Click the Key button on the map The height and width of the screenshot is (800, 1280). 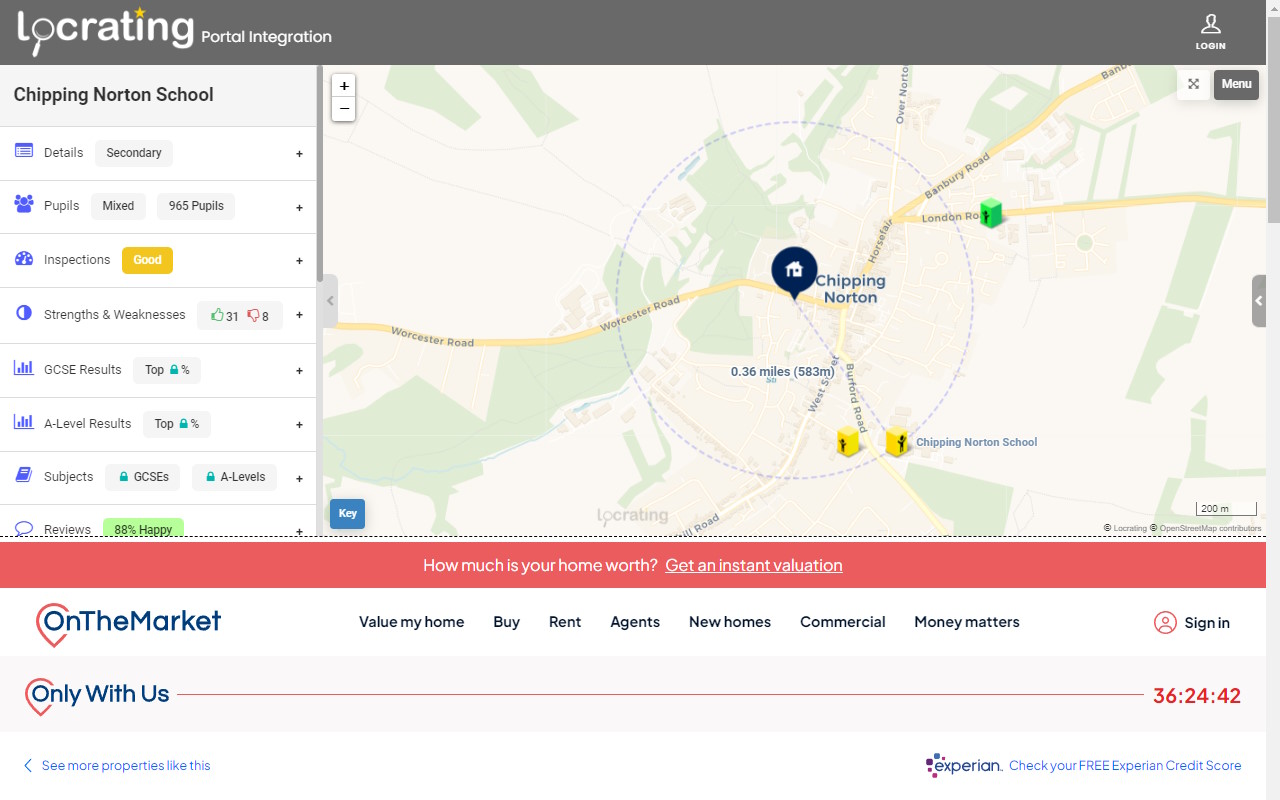(347, 513)
